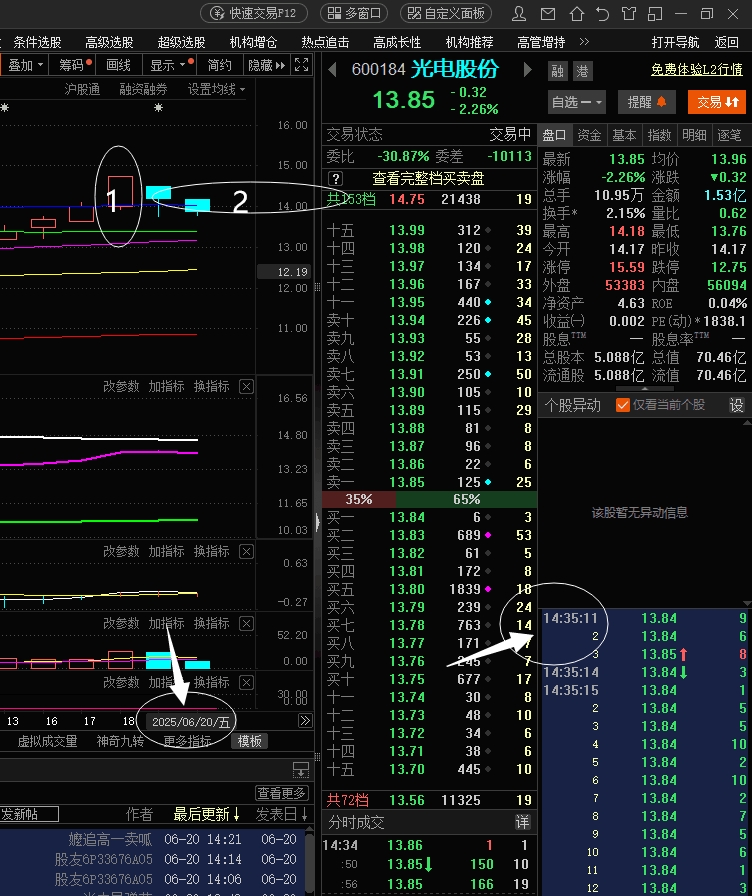Click 查看更多 view more button
This screenshot has height=896, width=752.
tap(282, 793)
